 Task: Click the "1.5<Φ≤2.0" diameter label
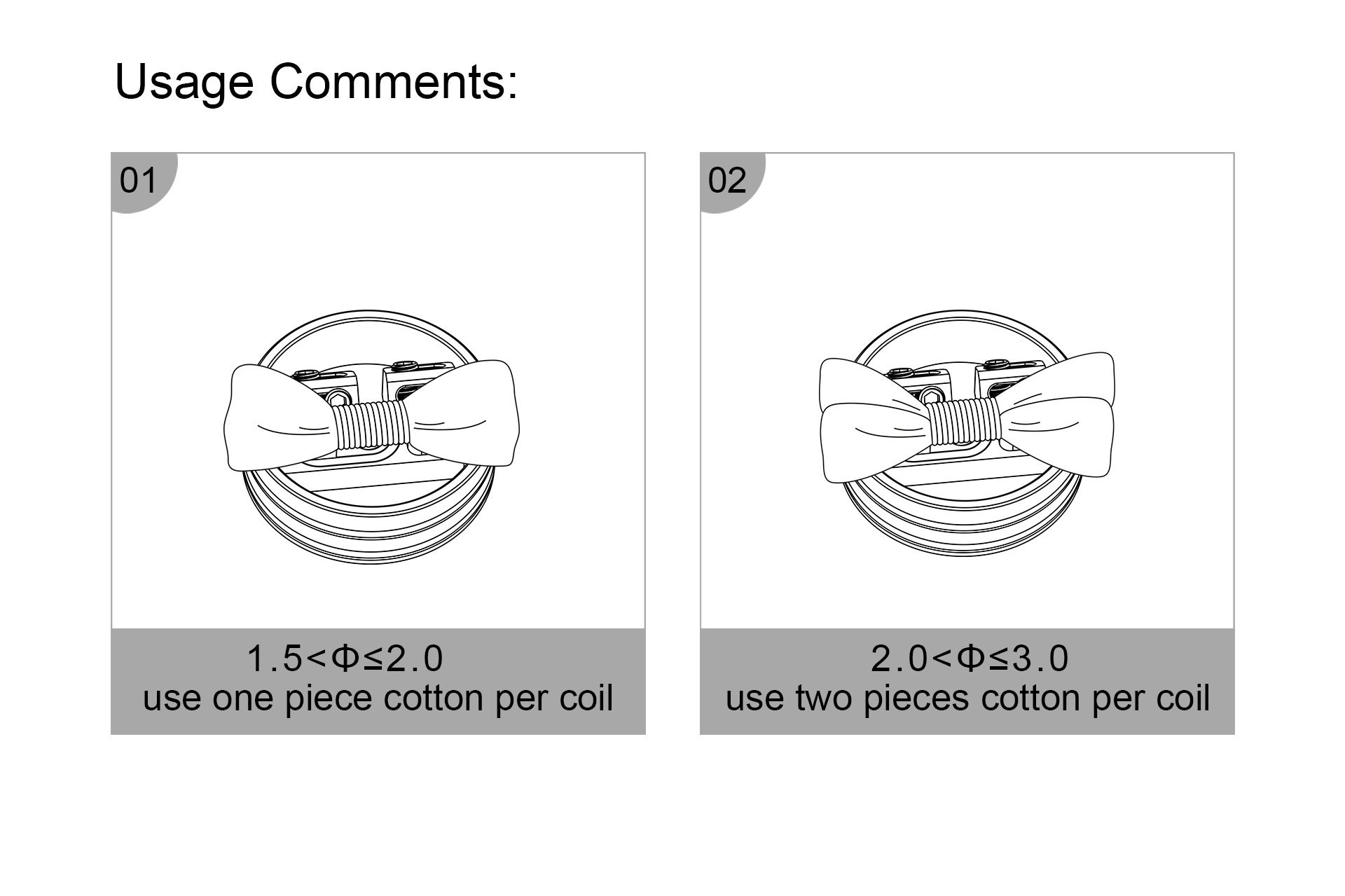(x=345, y=659)
